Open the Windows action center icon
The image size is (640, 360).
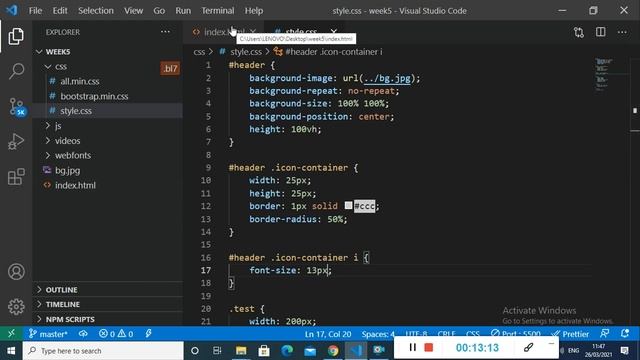click(624, 350)
